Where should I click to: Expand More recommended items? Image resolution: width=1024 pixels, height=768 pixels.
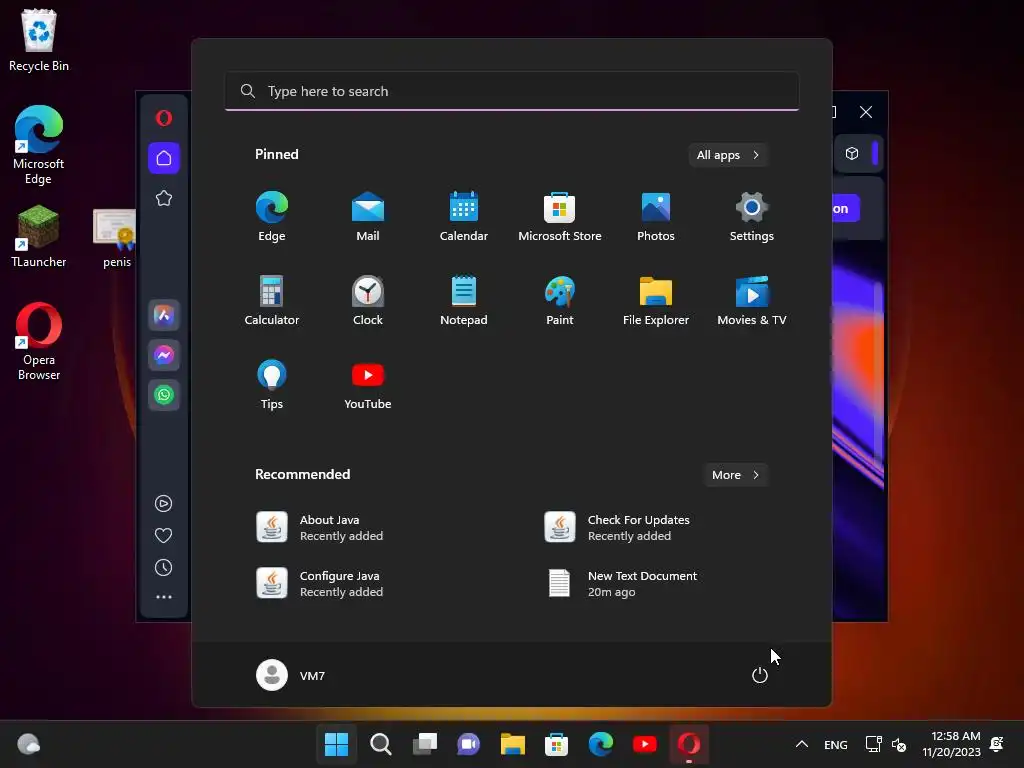(x=735, y=475)
